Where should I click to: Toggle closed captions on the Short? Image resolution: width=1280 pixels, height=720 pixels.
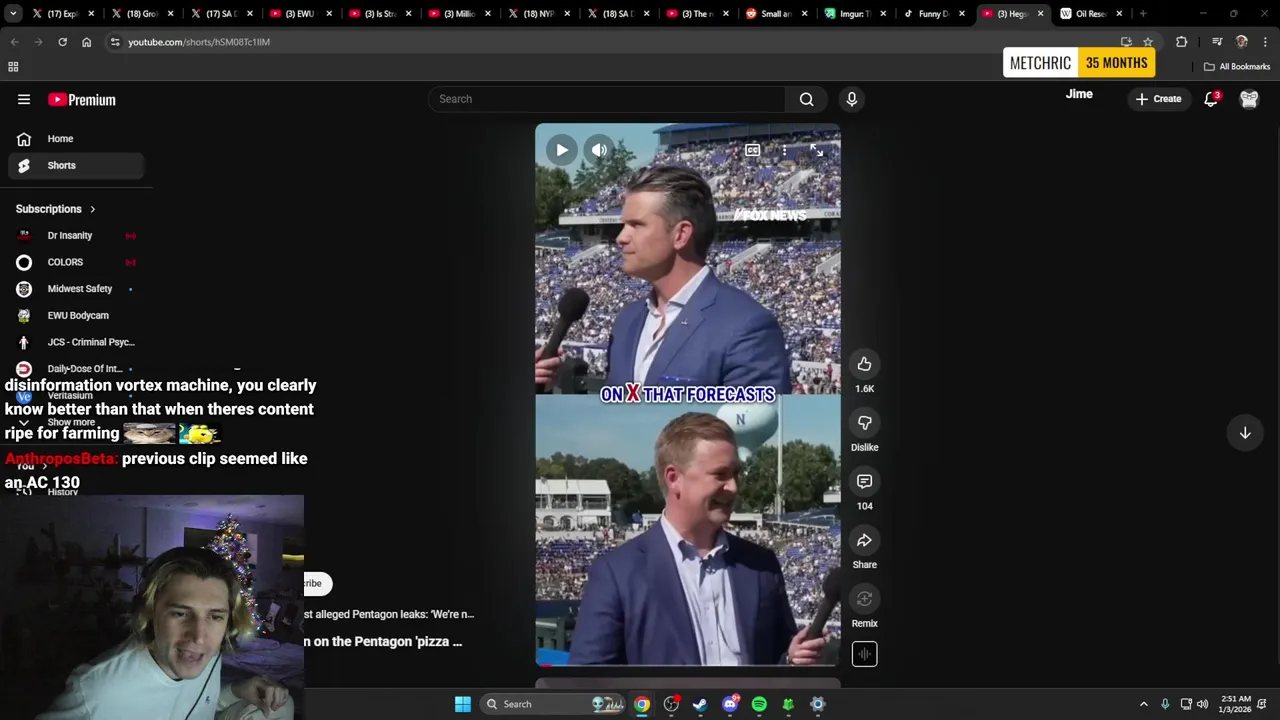pyautogui.click(x=752, y=150)
